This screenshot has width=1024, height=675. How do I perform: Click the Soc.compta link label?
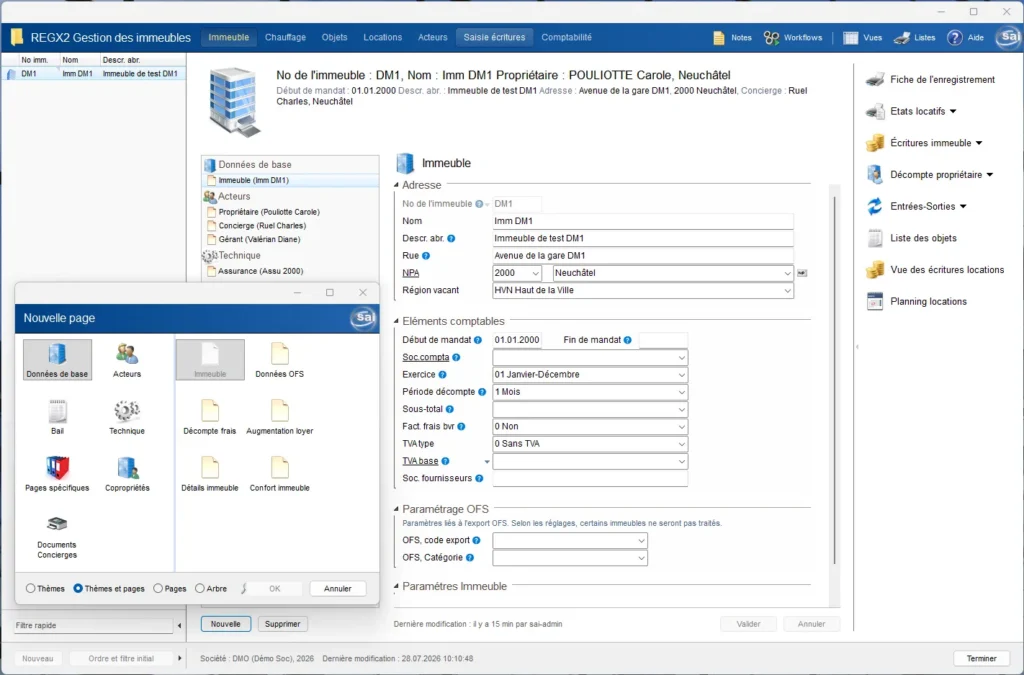click(x=426, y=357)
